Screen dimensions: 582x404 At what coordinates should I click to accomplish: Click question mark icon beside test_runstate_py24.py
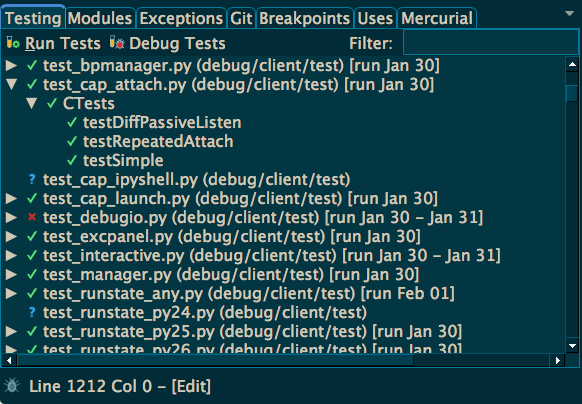(x=32, y=312)
